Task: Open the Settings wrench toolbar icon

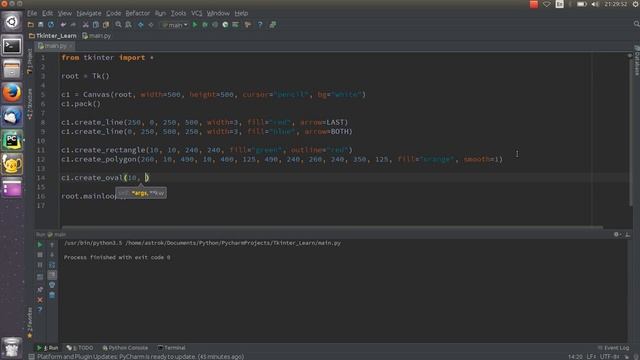Action: click(248, 25)
